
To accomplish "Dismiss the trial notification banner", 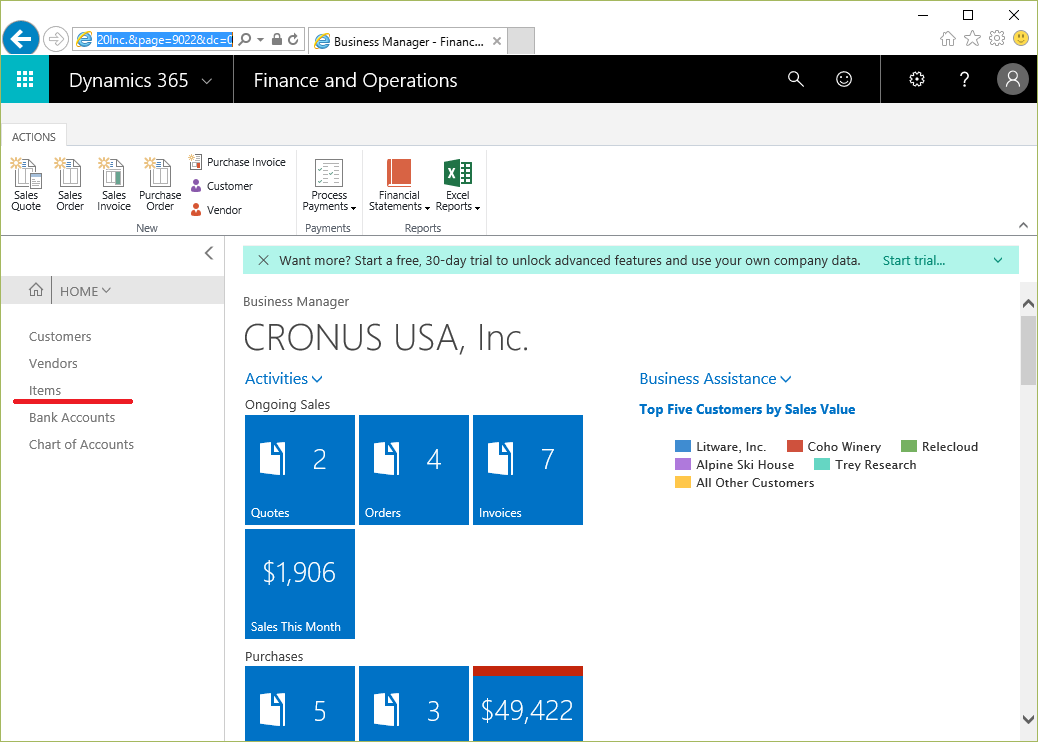I will point(263,261).
